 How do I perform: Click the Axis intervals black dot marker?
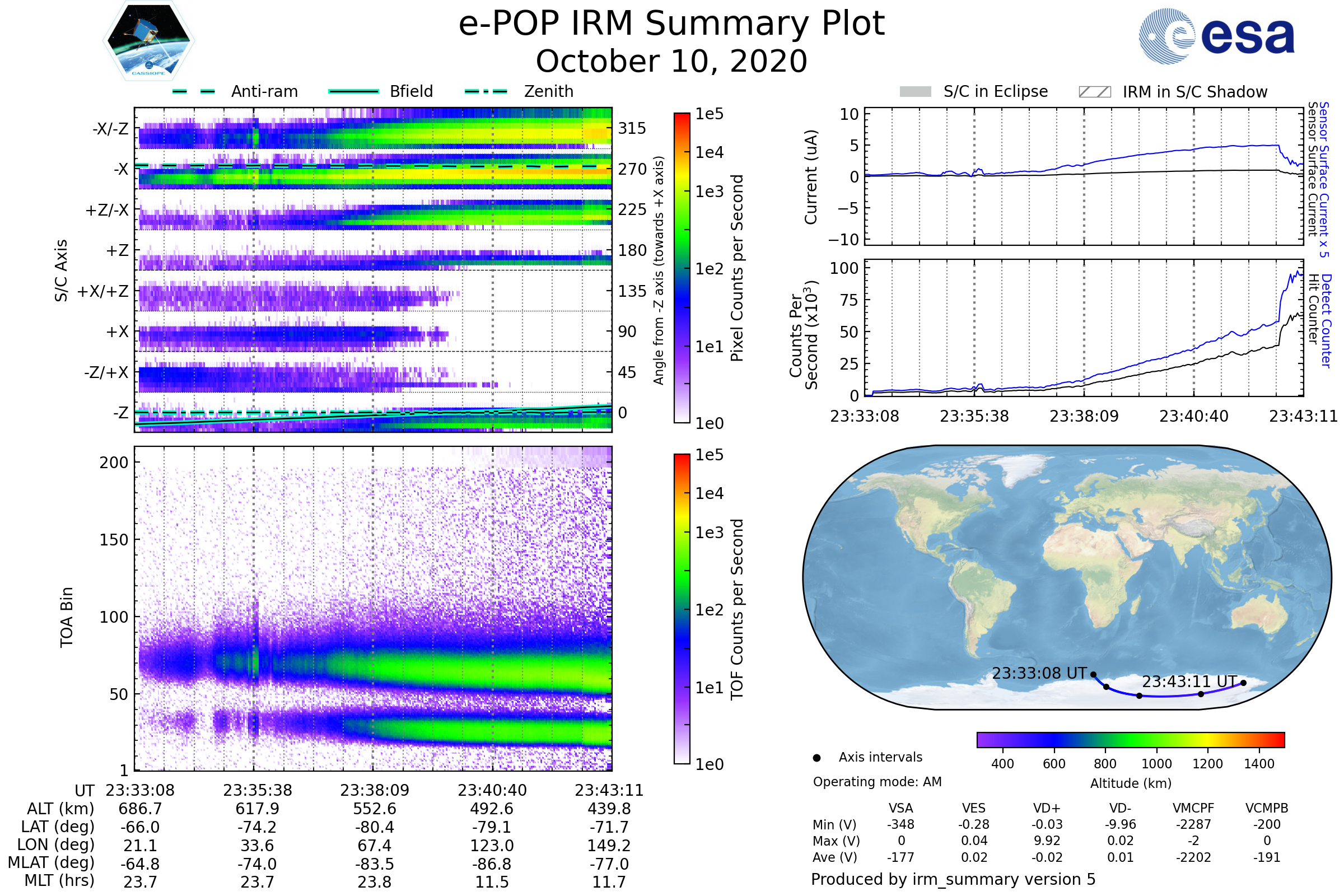tap(817, 758)
